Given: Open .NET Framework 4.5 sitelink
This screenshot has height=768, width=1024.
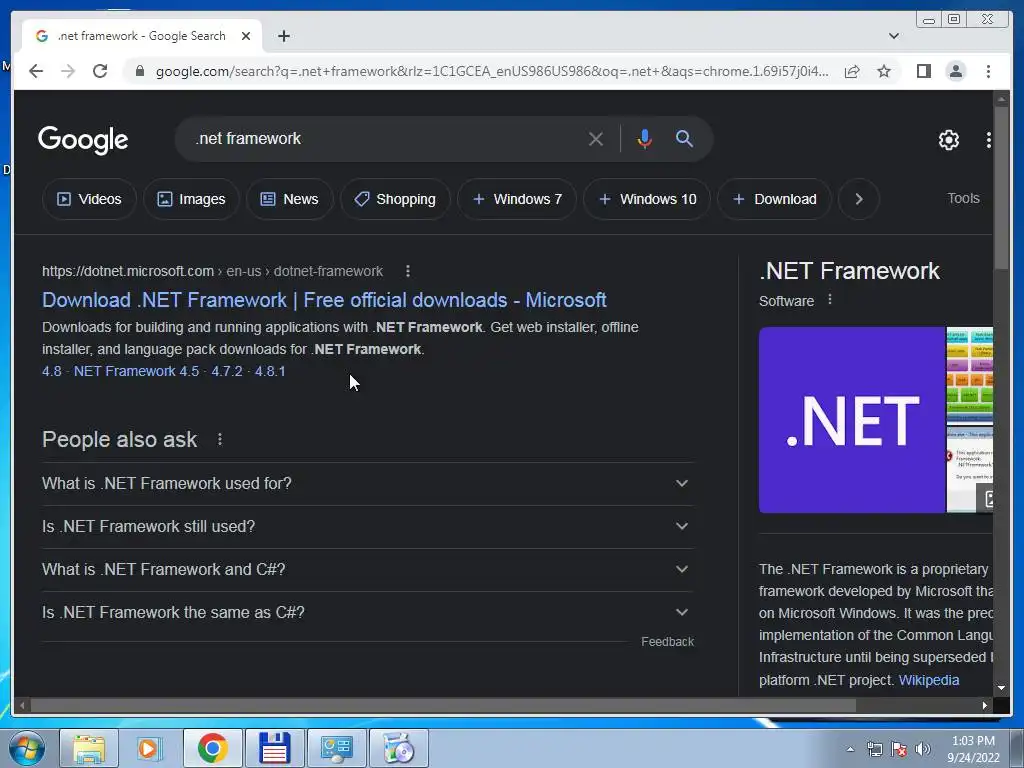Looking at the screenshot, I should click(x=136, y=371).
